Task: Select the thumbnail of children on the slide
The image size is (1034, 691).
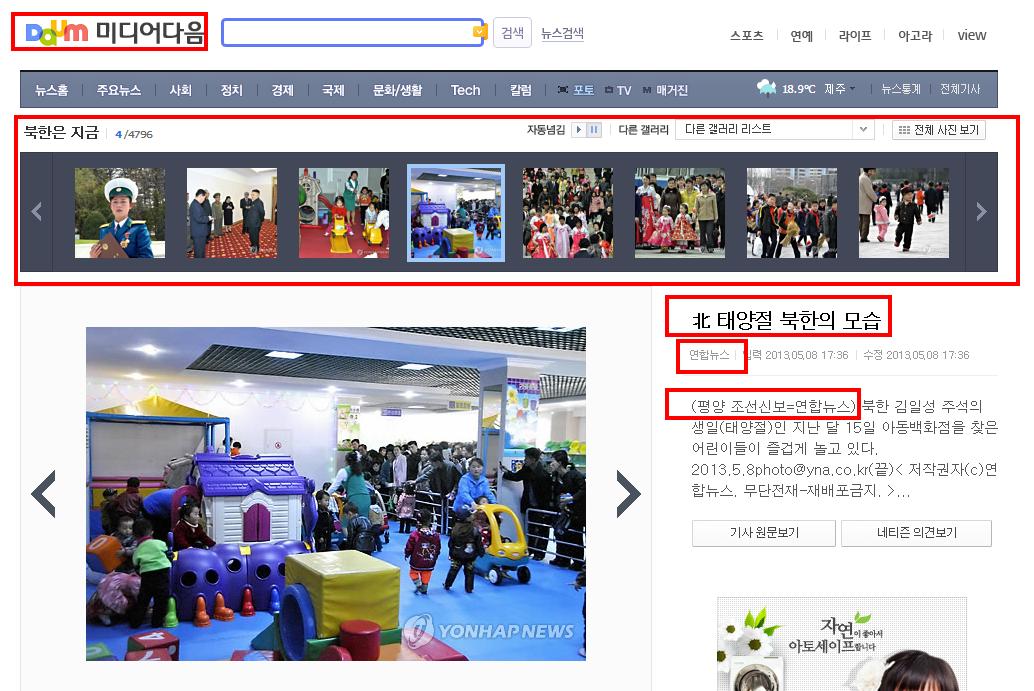Action: tap(344, 213)
